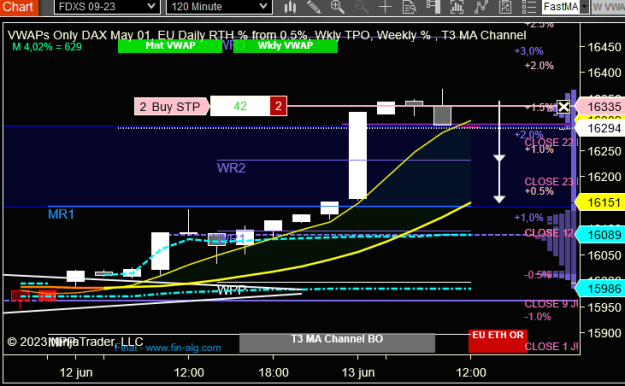Click the red EU ETH OR button
Viewport: 625px width, 386px height.
tap(497, 341)
